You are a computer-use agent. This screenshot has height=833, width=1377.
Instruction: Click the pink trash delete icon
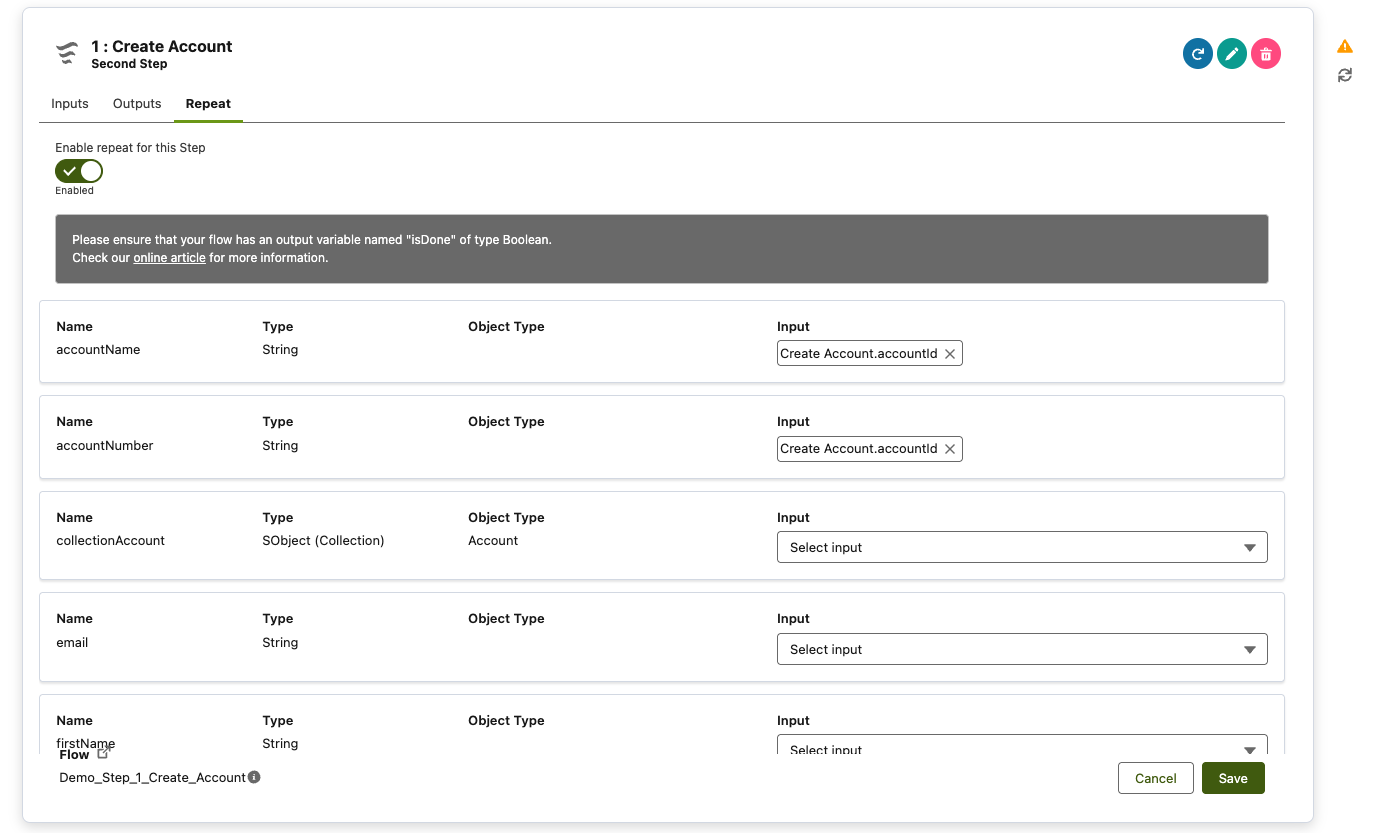[x=1265, y=54]
